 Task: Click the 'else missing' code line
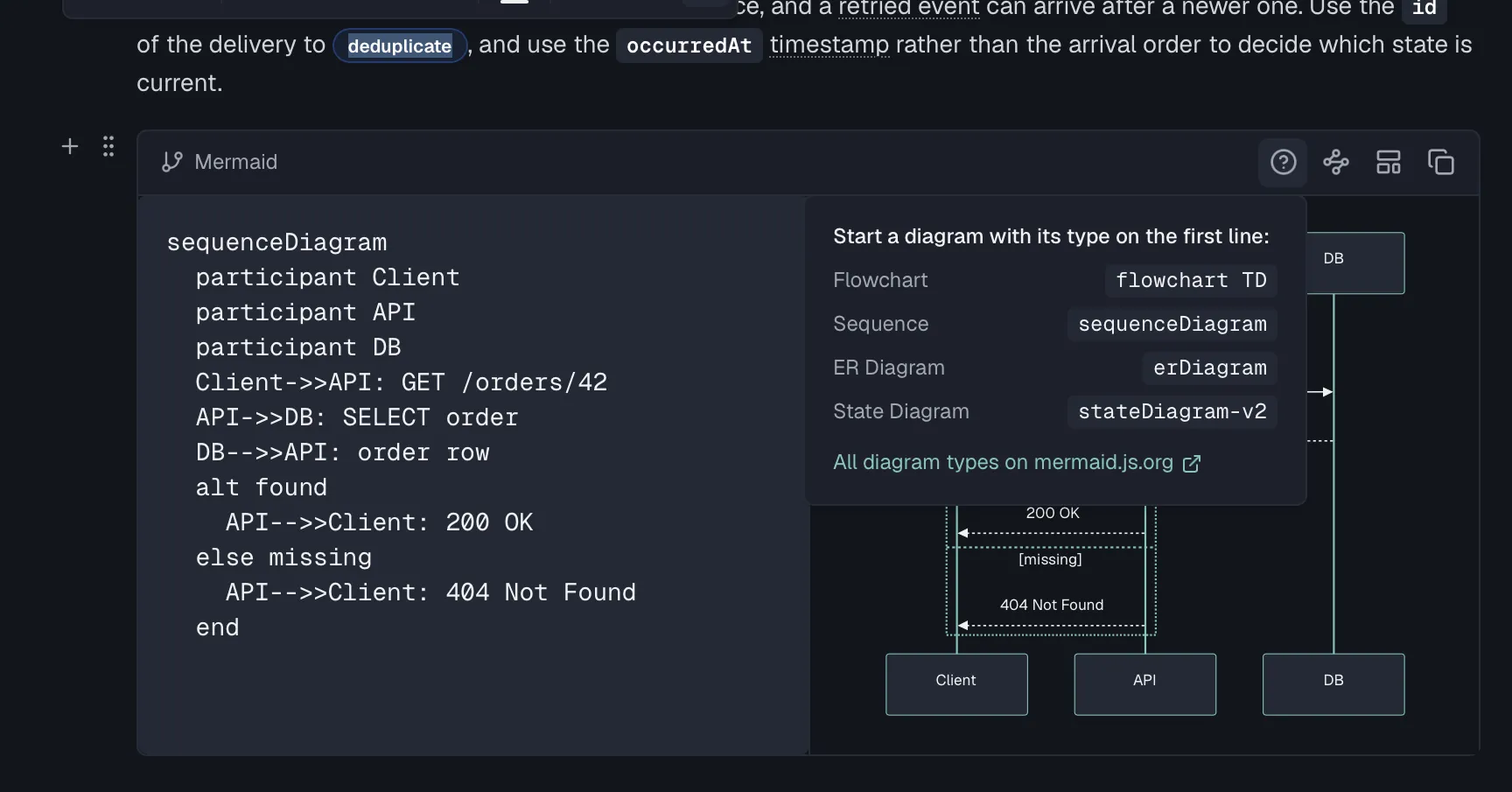(283, 557)
